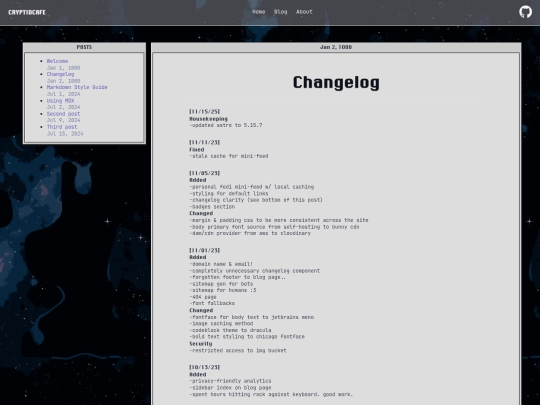Click the POSTS sidebar header
The image size is (540, 405).
point(84,47)
